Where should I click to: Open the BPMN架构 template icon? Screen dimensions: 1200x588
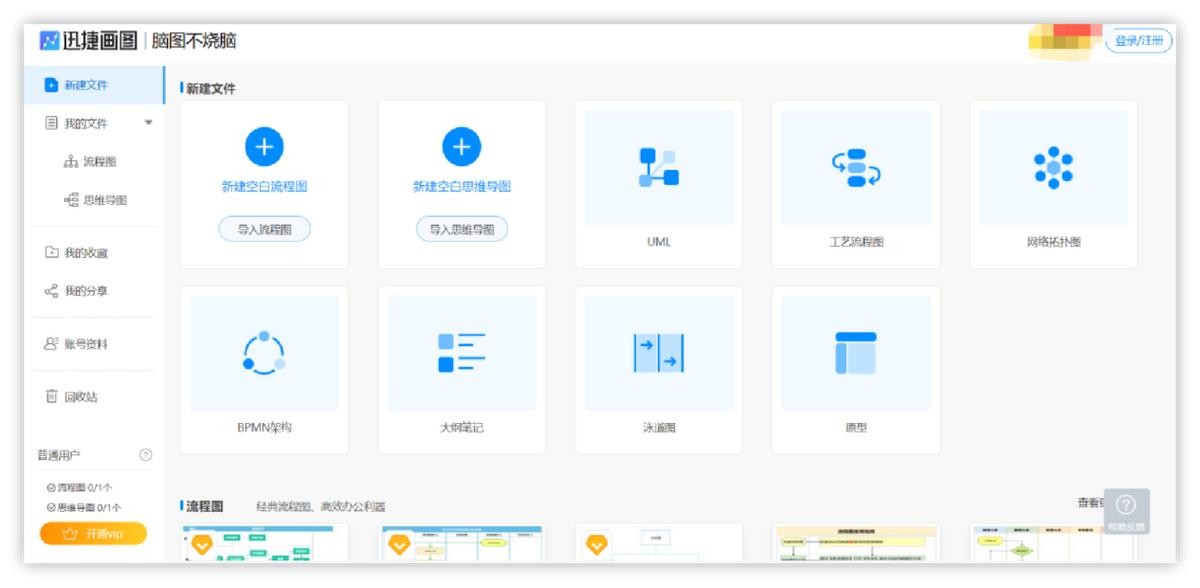point(264,352)
